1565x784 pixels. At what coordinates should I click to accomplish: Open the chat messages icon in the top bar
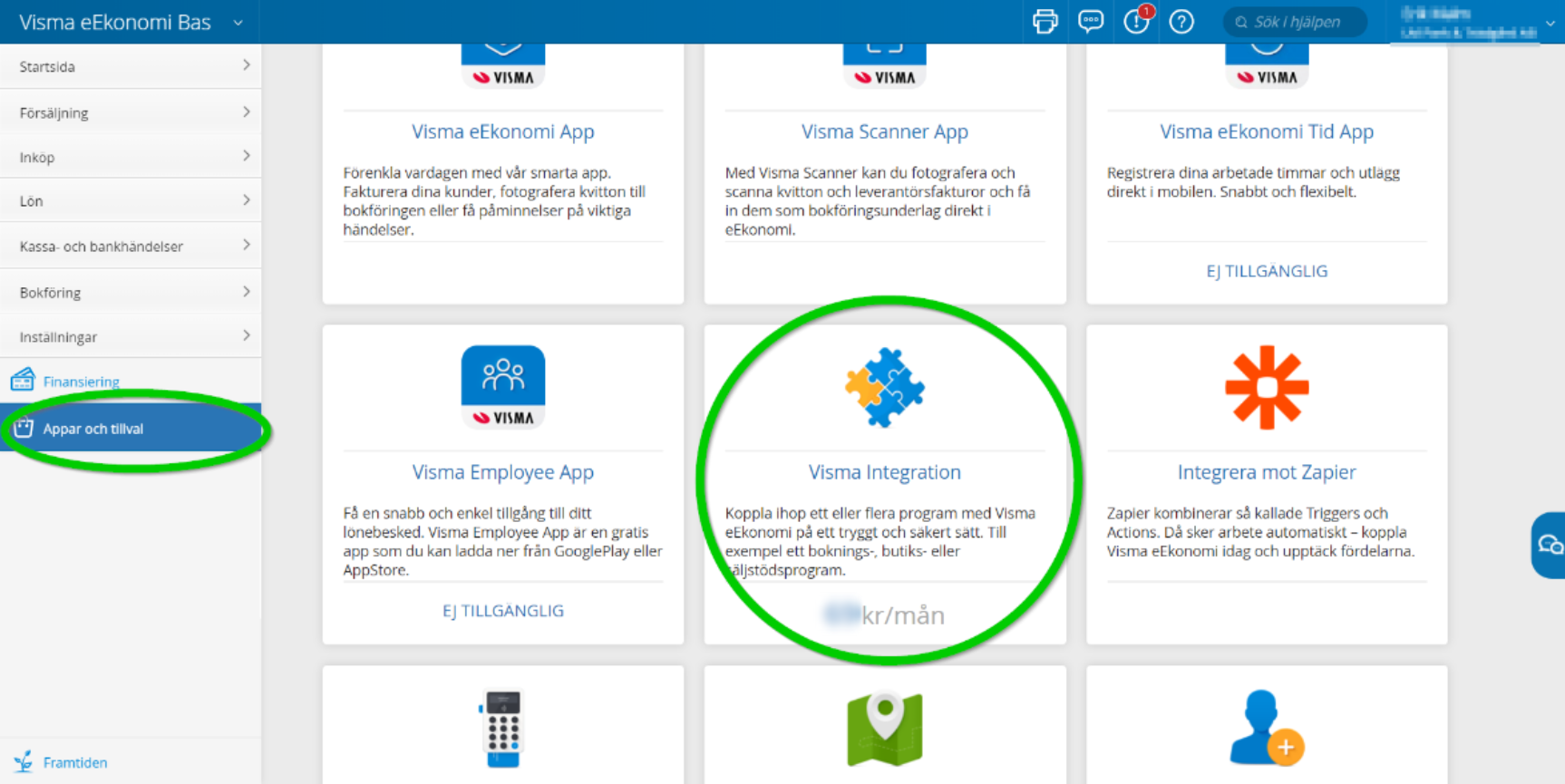[x=1091, y=22]
